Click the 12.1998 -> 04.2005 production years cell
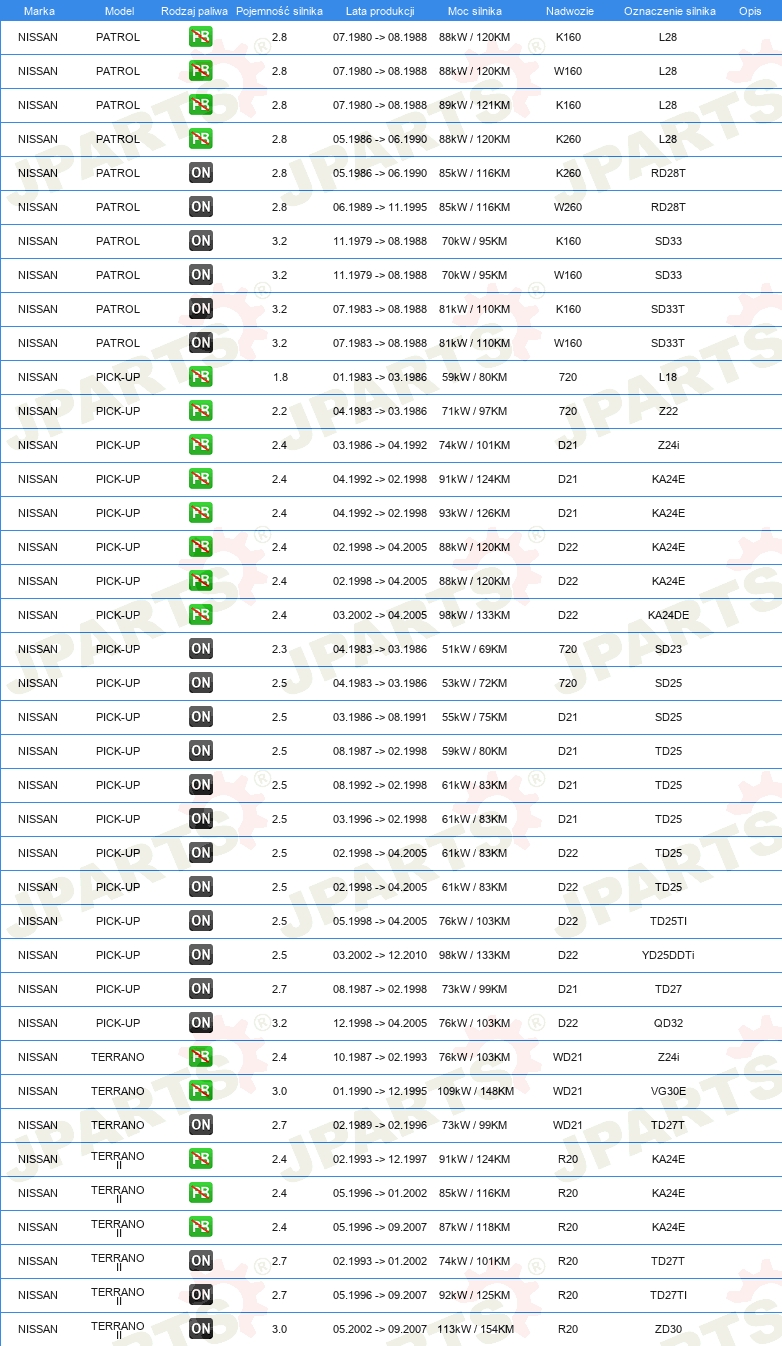The height and width of the screenshot is (1346, 782). tap(380, 1023)
